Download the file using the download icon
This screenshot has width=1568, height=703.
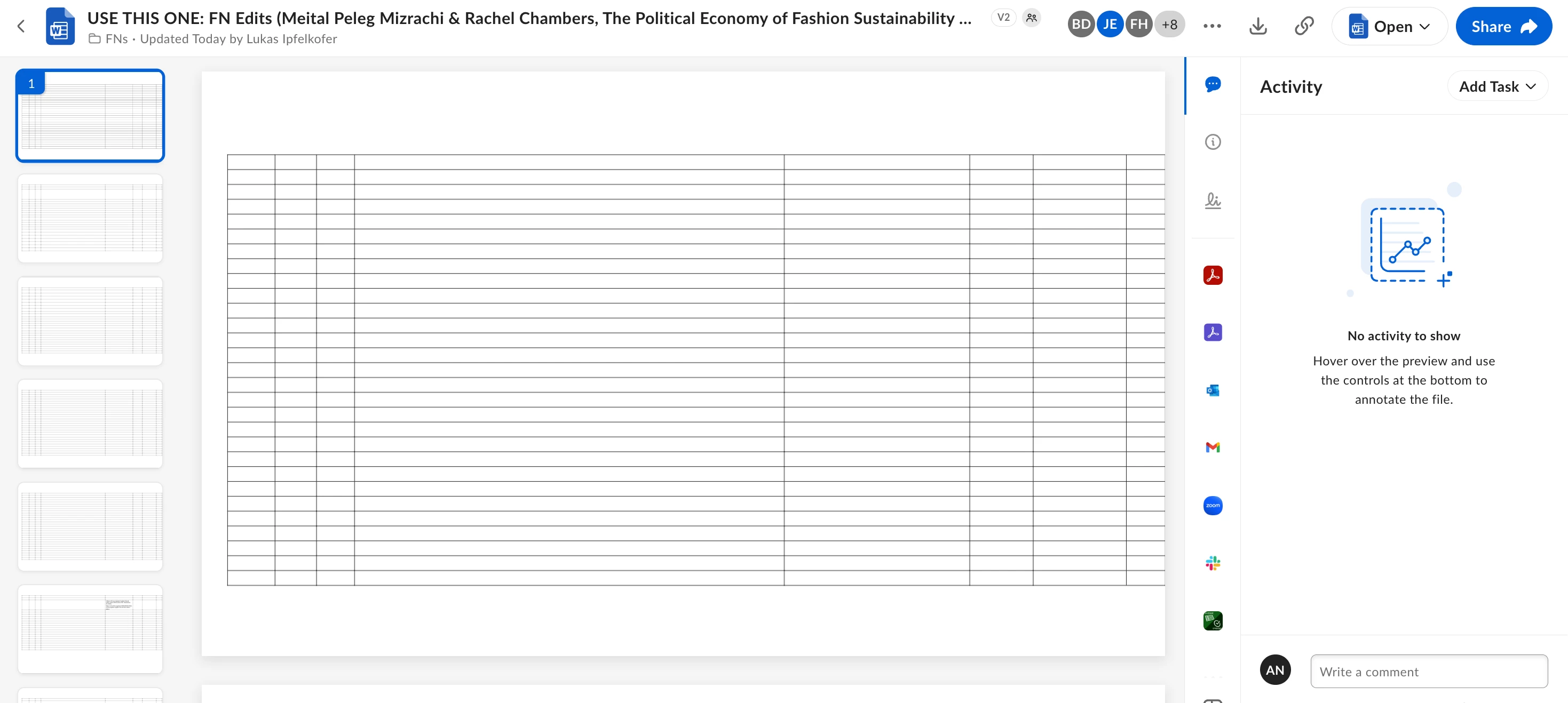[x=1257, y=26]
